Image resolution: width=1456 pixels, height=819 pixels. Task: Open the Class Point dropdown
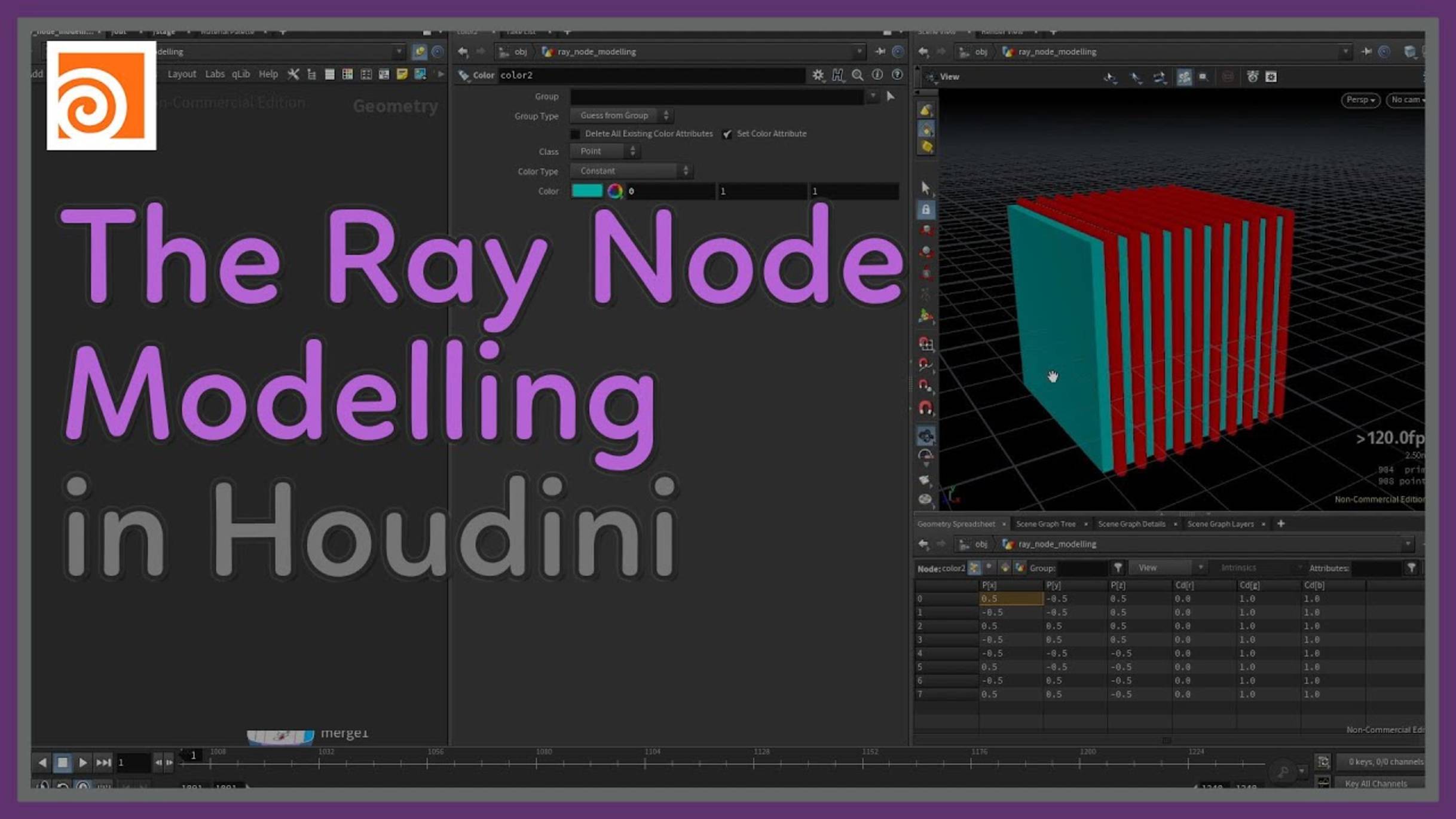[605, 151]
